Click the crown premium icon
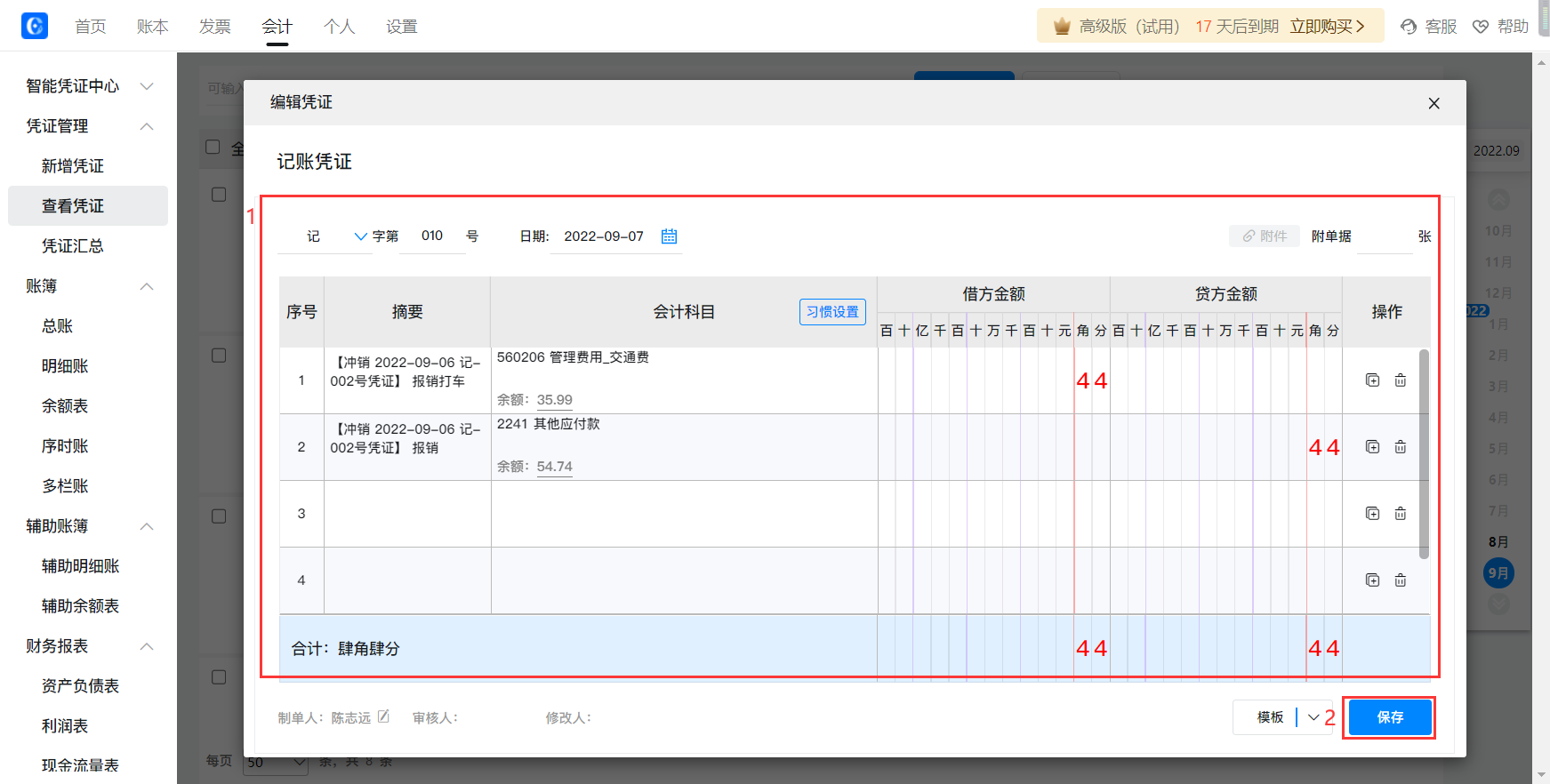The image size is (1550, 784). click(1061, 27)
